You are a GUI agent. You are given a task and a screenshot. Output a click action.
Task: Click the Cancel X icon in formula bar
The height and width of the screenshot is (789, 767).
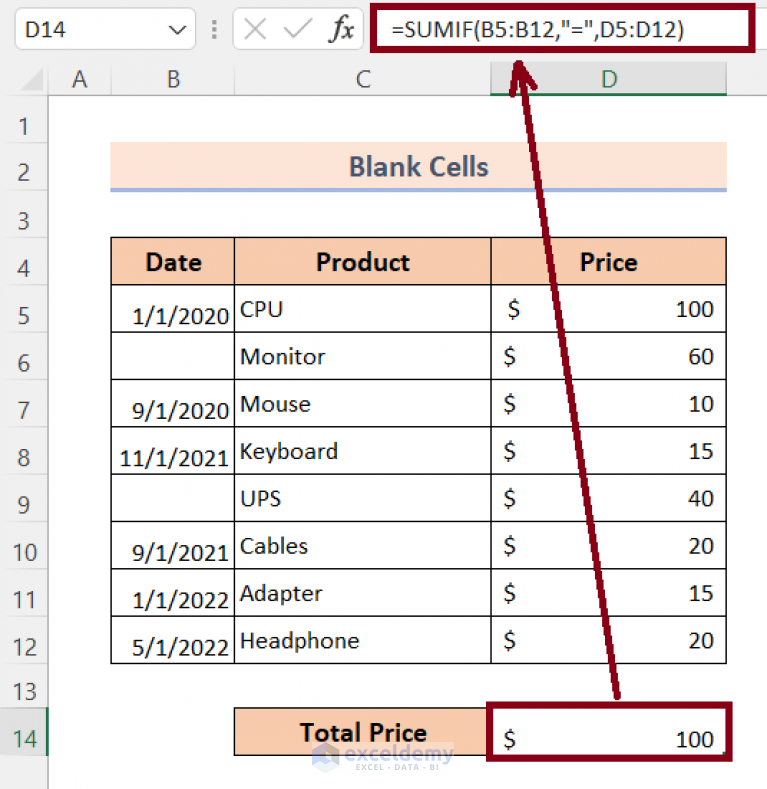click(x=255, y=30)
